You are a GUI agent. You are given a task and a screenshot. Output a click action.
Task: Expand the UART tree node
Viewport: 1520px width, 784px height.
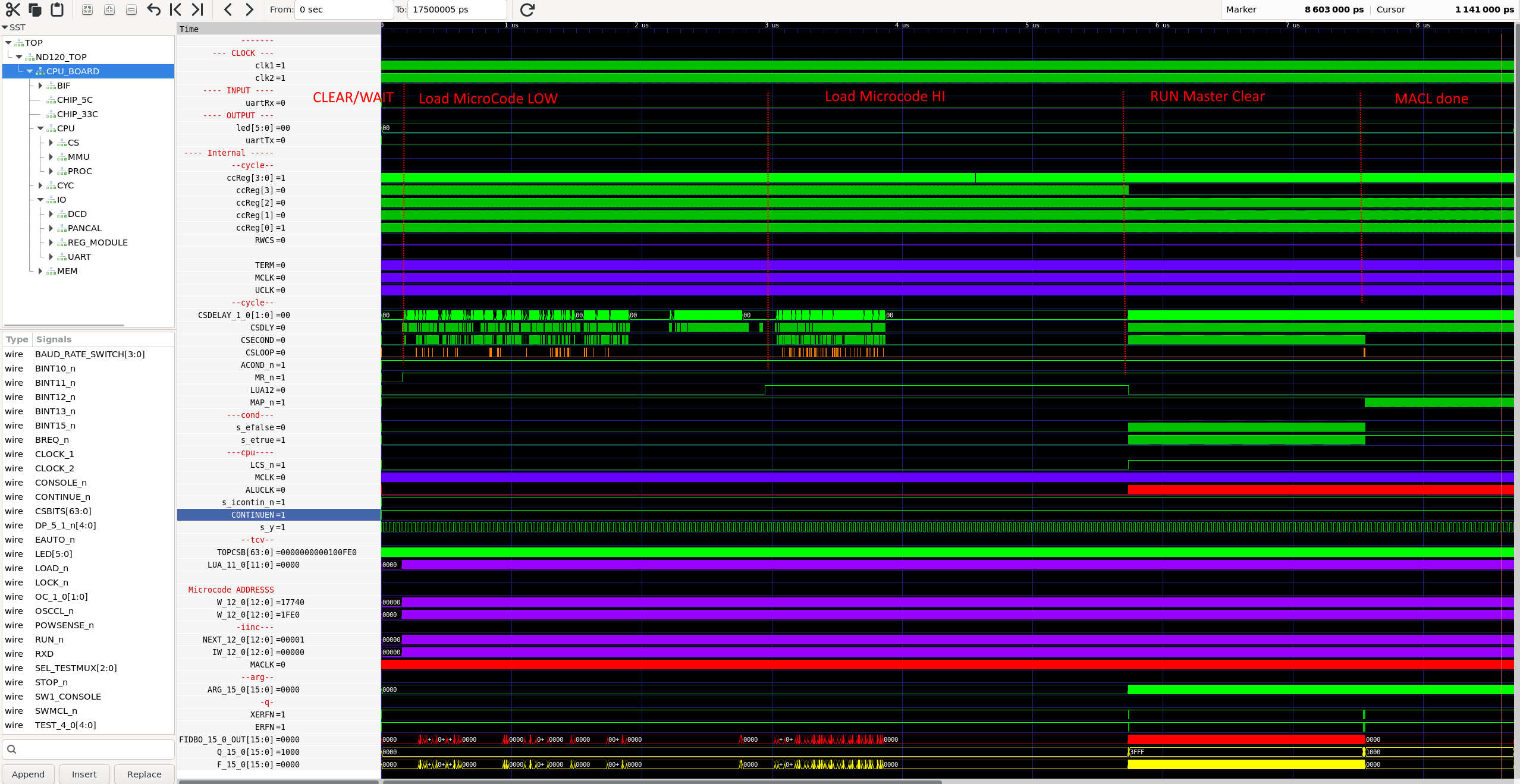[x=51, y=257]
